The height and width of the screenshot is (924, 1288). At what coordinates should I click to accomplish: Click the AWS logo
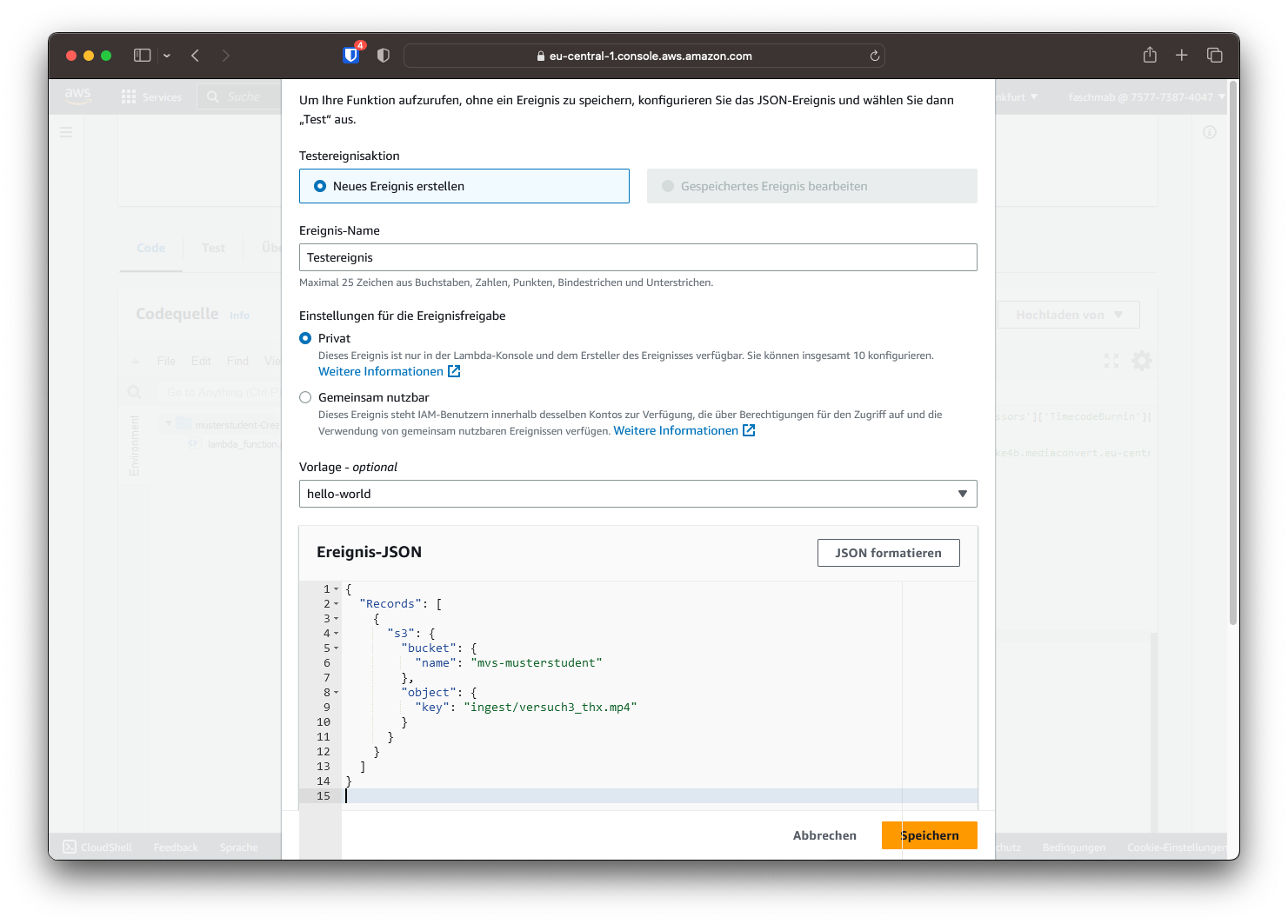[77, 96]
